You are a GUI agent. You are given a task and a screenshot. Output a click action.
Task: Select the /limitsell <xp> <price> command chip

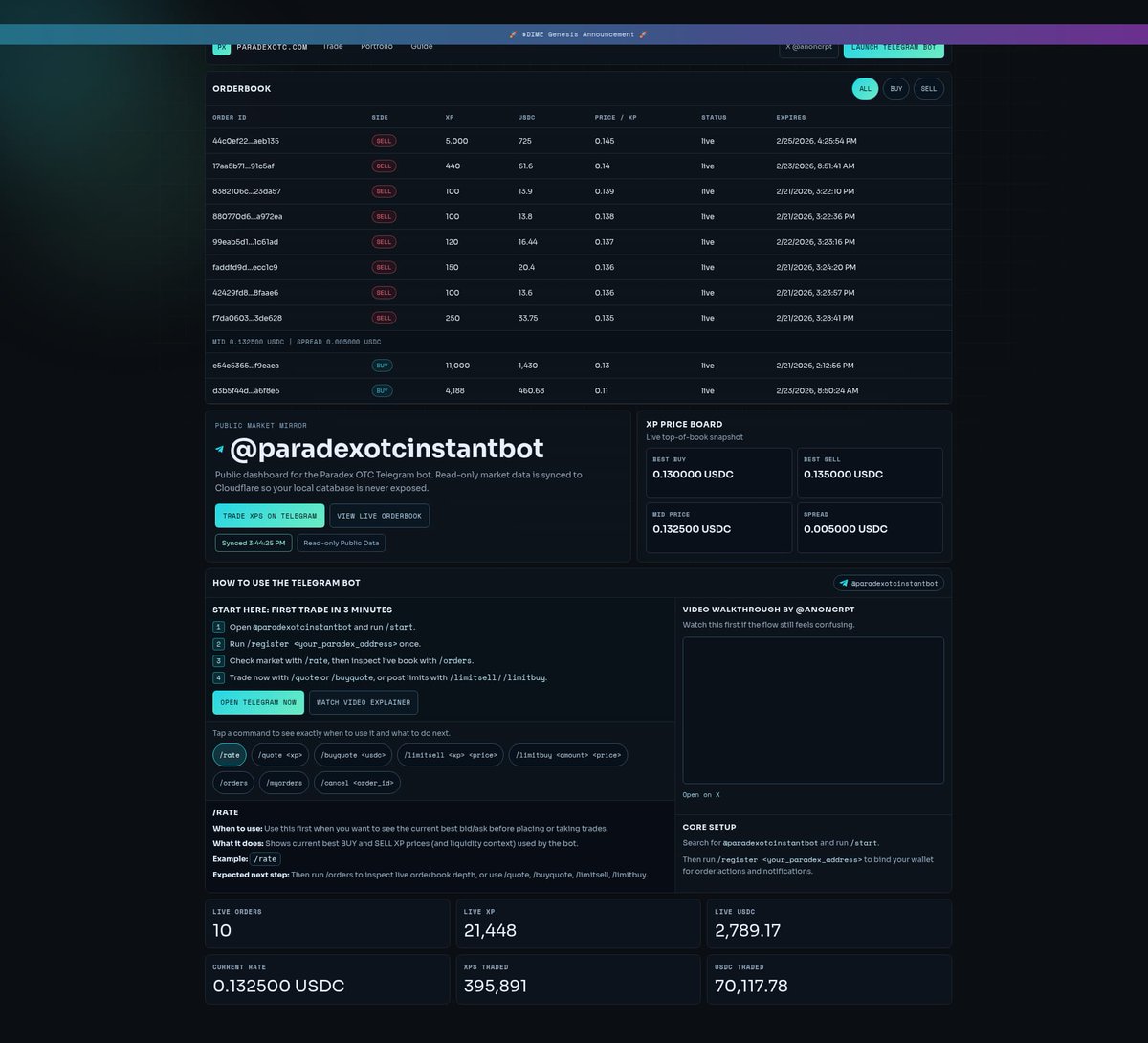pyautogui.click(x=451, y=755)
